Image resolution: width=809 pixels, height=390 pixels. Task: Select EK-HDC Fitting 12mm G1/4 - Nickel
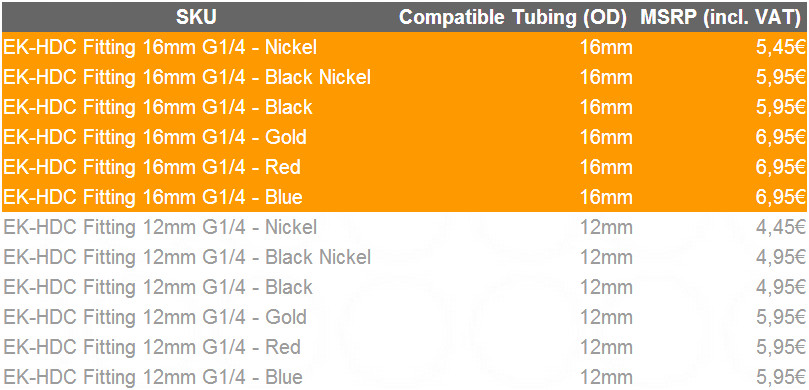pos(404,227)
